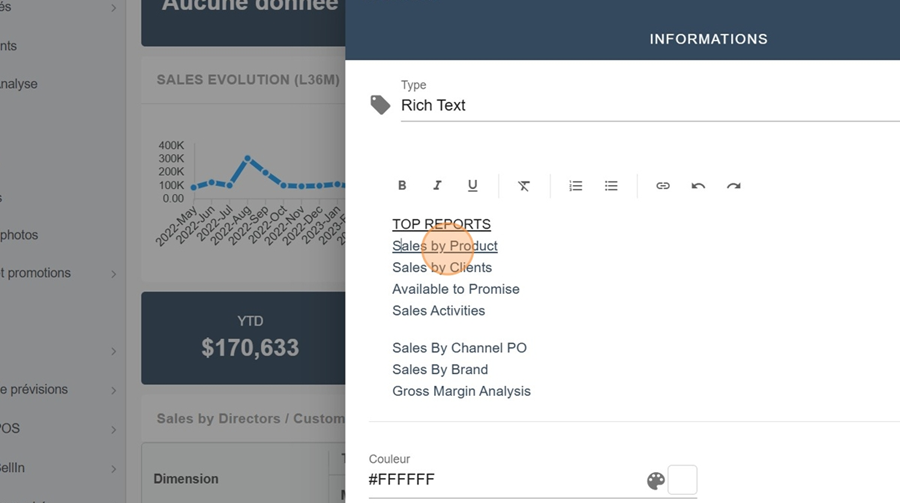The image size is (900, 503).
Task: Click the YTD $170,633 card
Action: point(249,338)
